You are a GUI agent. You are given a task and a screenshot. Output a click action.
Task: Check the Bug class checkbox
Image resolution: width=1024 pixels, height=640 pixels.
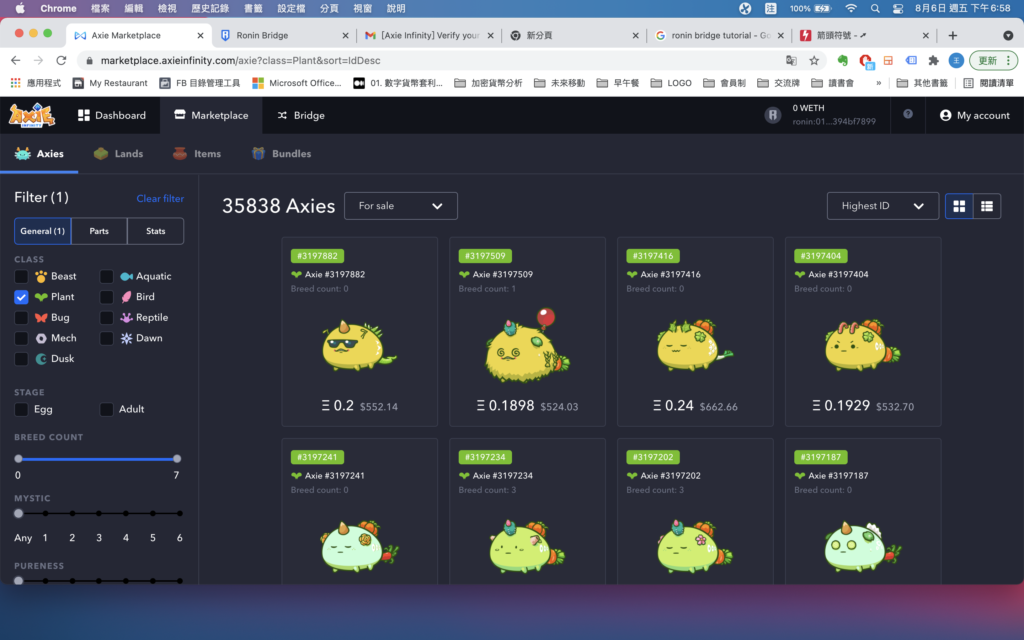(x=22, y=318)
